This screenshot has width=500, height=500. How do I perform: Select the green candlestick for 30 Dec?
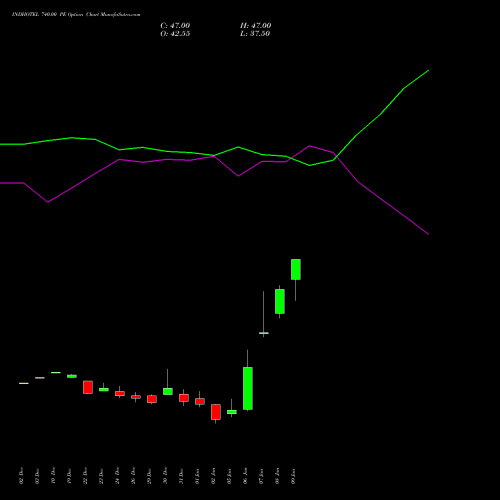click(x=168, y=391)
